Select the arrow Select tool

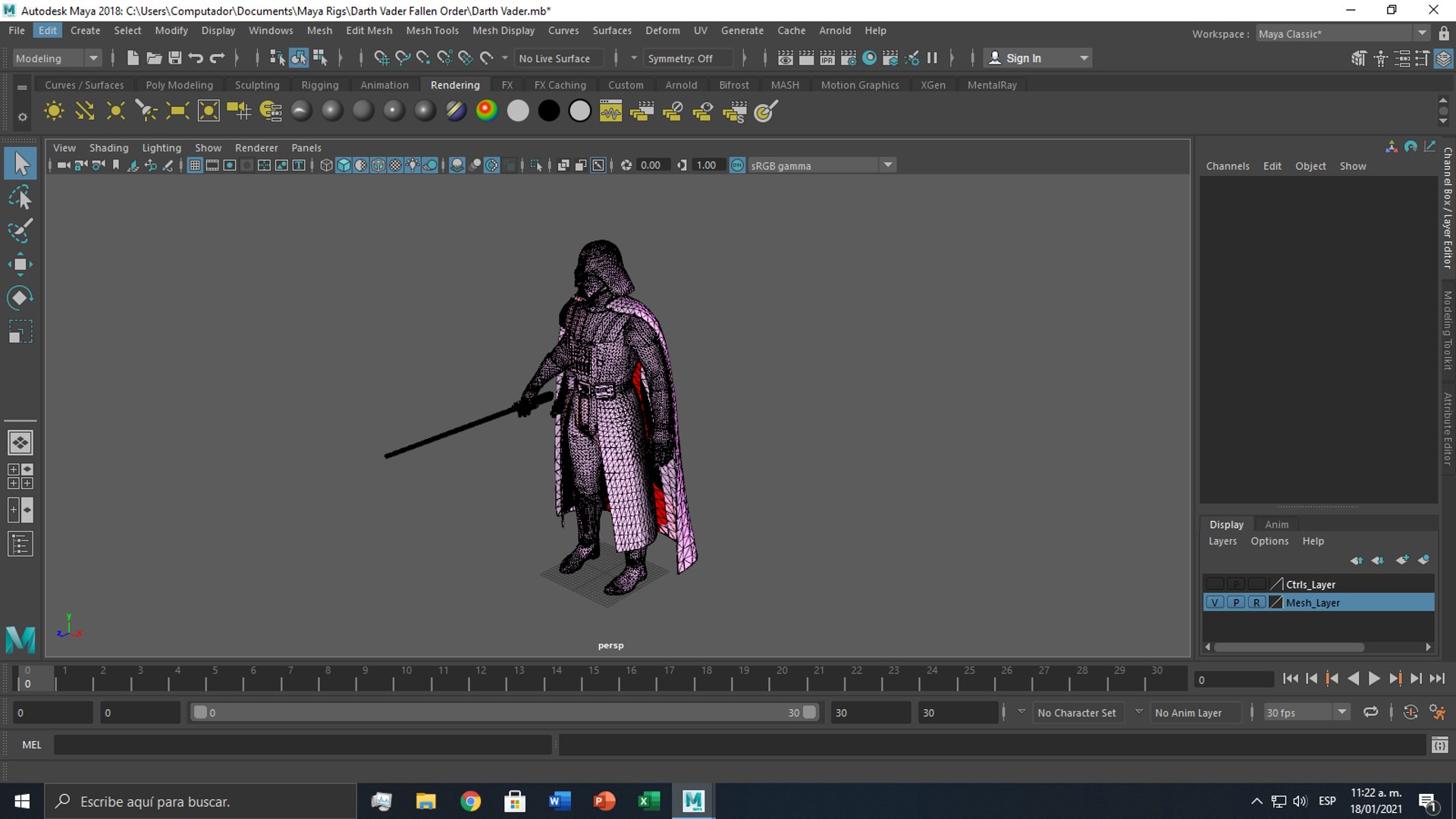pyautogui.click(x=20, y=163)
